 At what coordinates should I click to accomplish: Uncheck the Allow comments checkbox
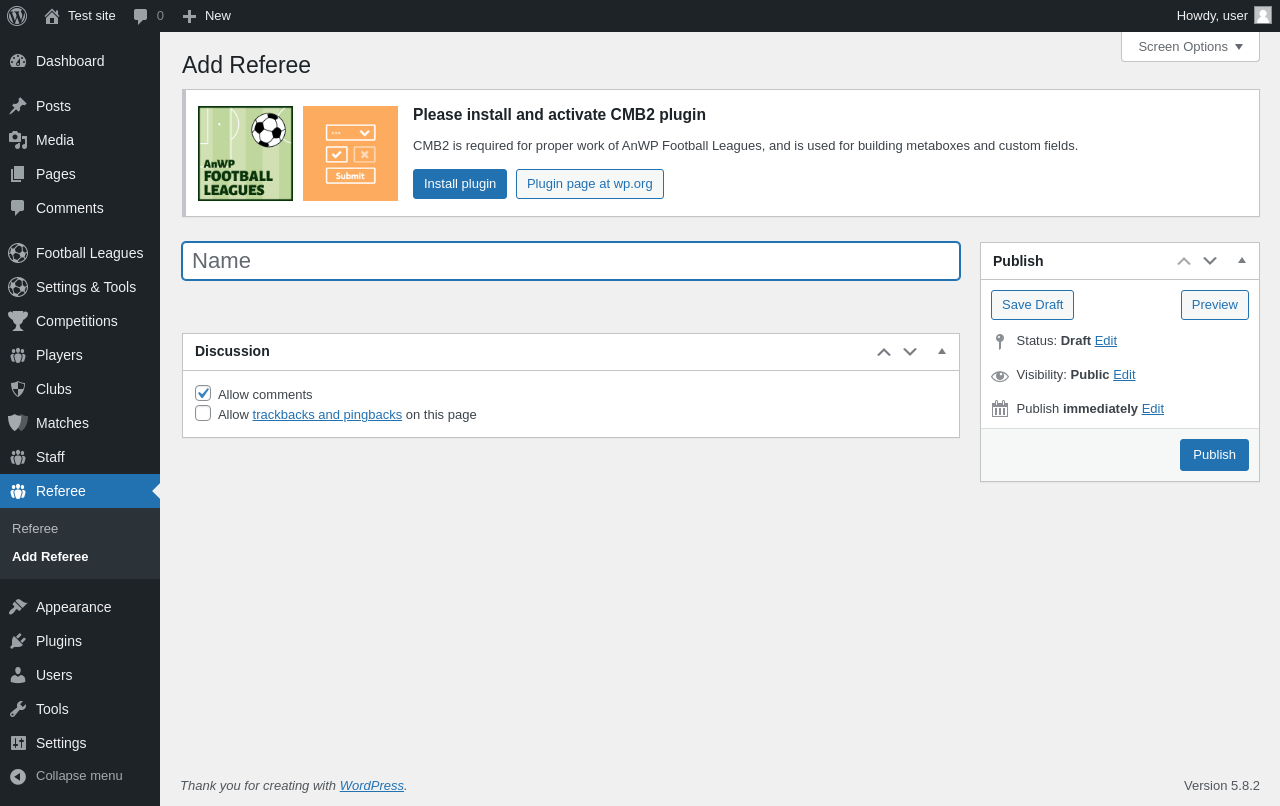pyautogui.click(x=203, y=393)
